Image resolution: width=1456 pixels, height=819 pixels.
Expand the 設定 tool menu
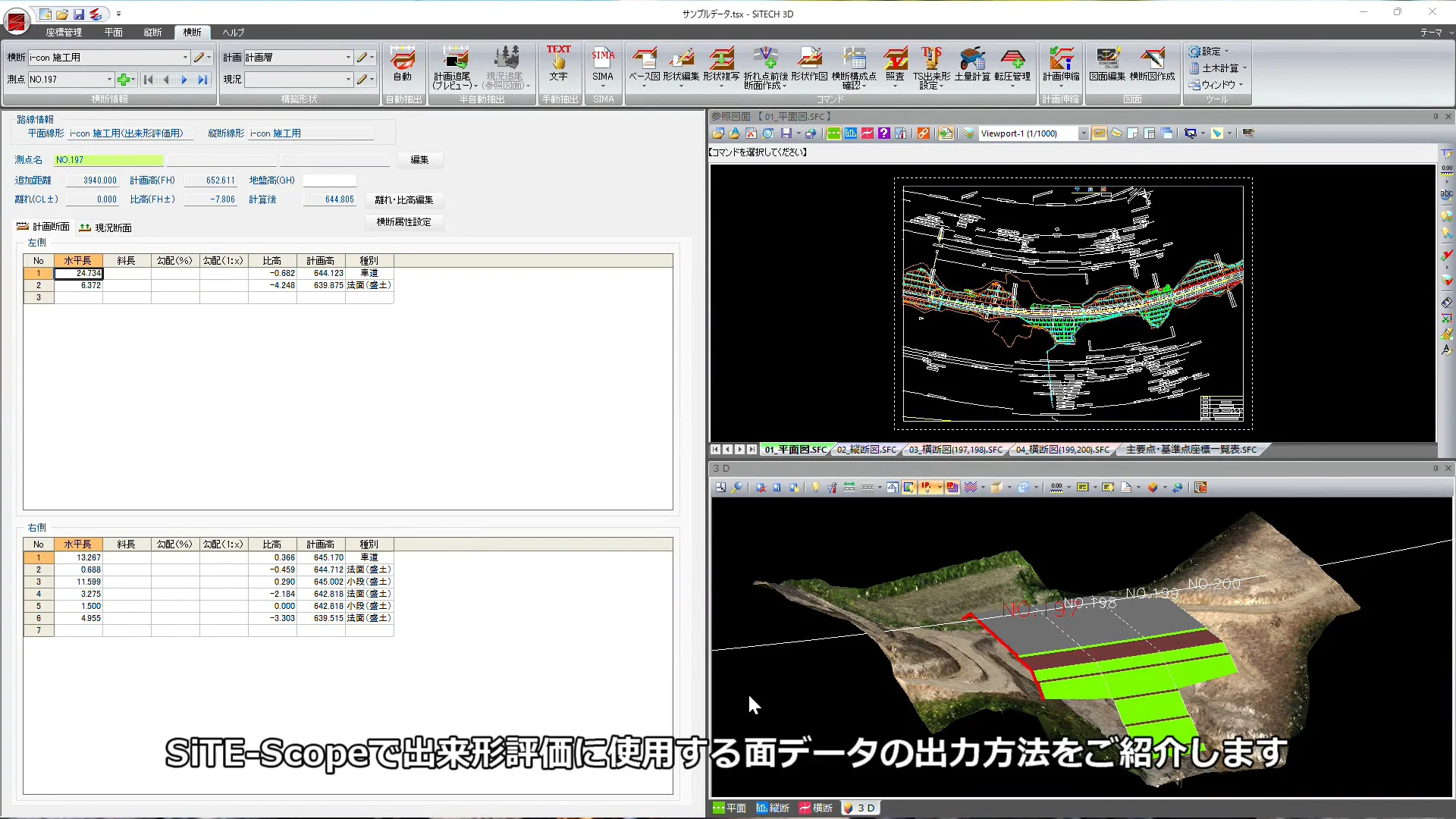click(x=1209, y=52)
